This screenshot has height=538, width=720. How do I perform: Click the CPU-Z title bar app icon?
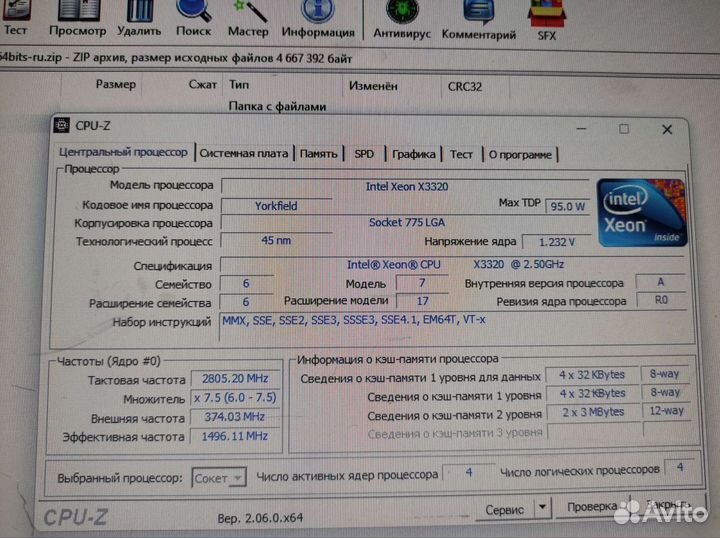62,125
